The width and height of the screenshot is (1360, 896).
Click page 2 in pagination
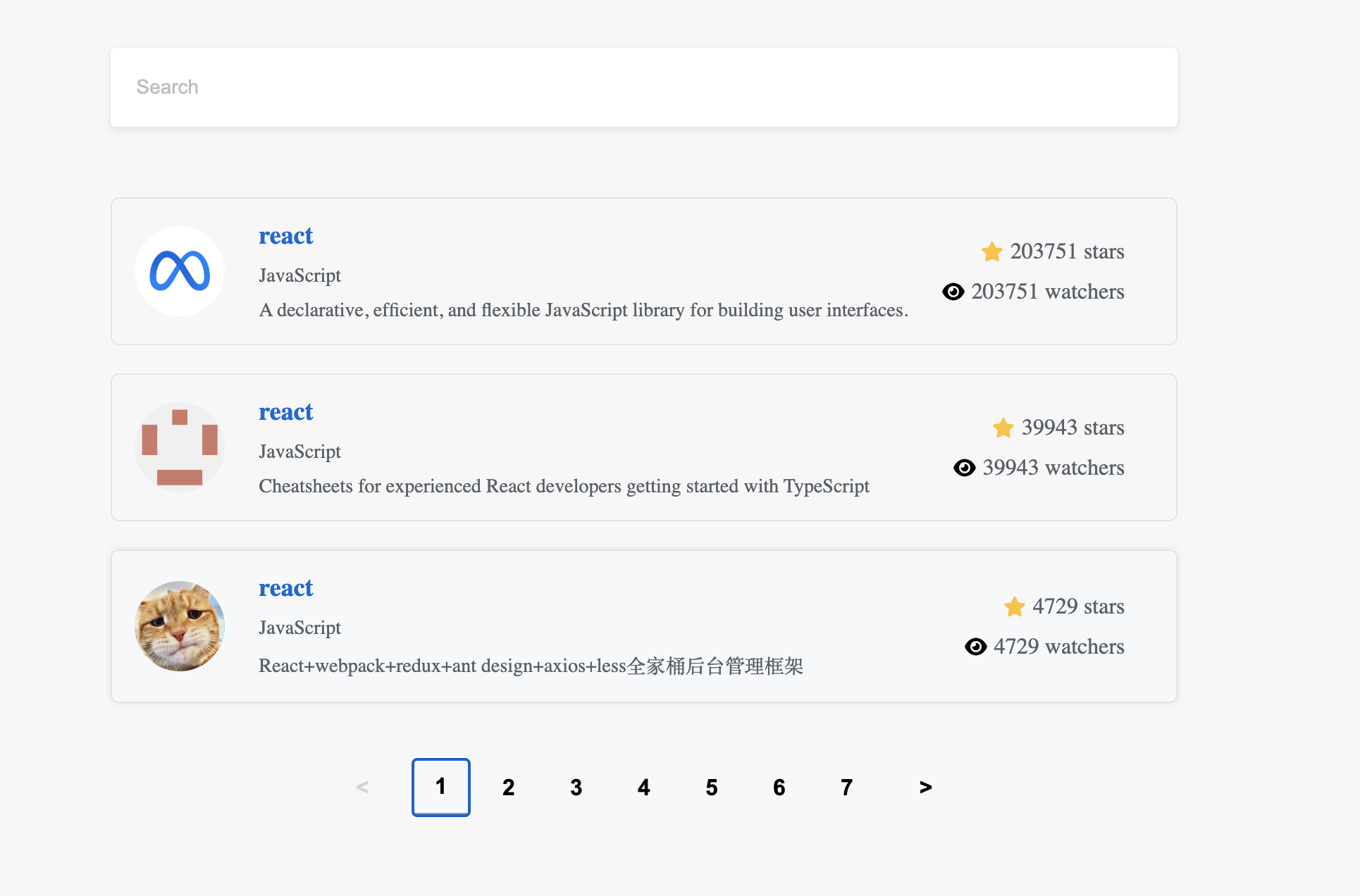click(508, 787)
